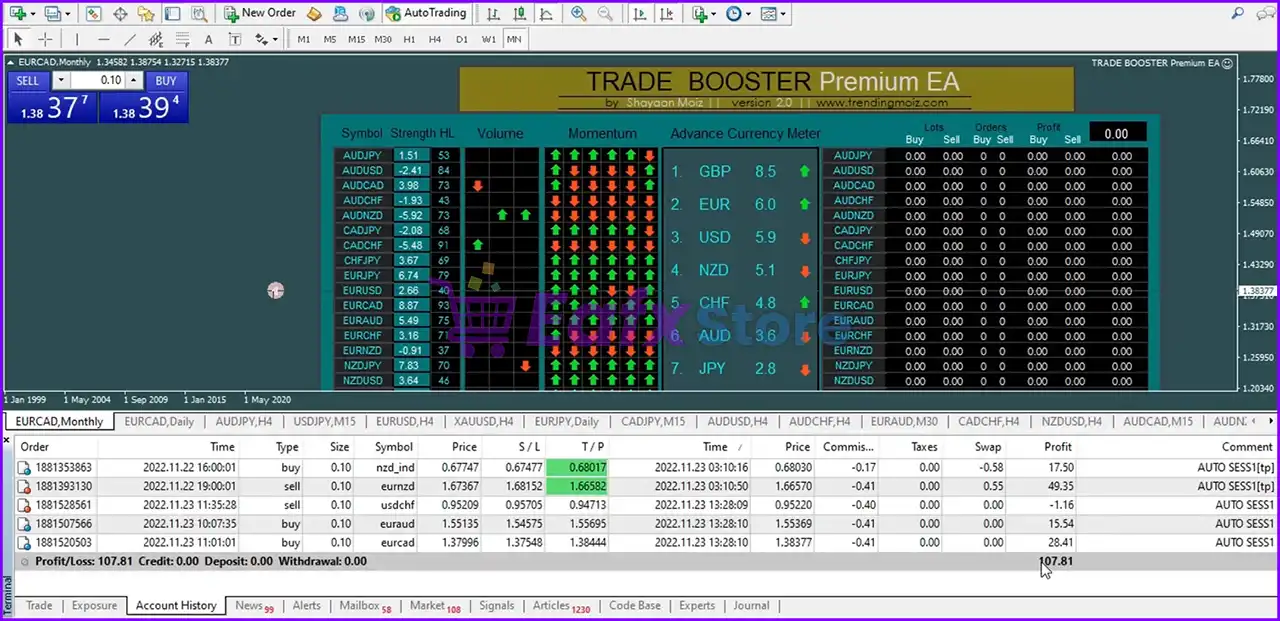The width and height of the screenshot is (1280, 621).
Task: Open the periods clock dropdown
Action: (x=738, y=13)
